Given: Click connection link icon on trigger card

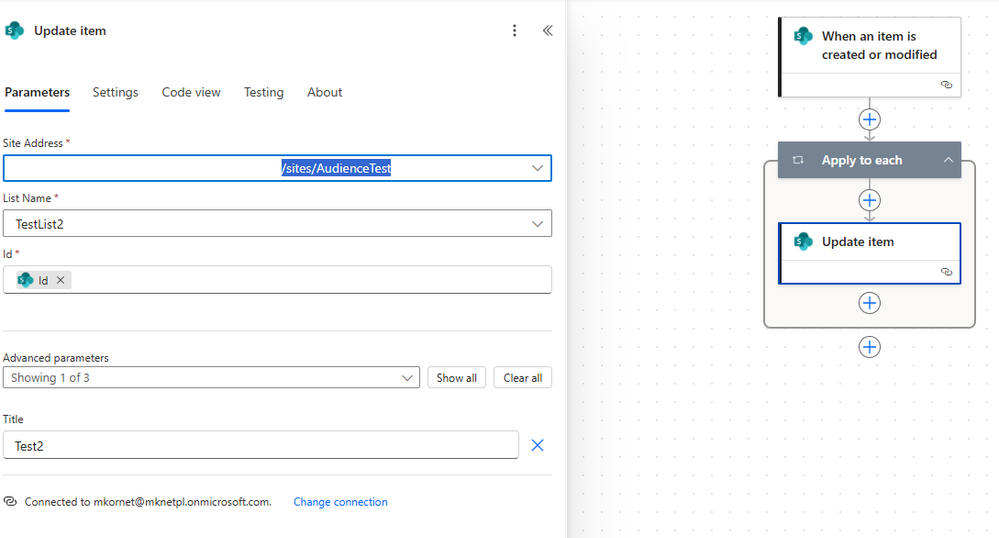Looking at the screenshot, I should (947, 85).
